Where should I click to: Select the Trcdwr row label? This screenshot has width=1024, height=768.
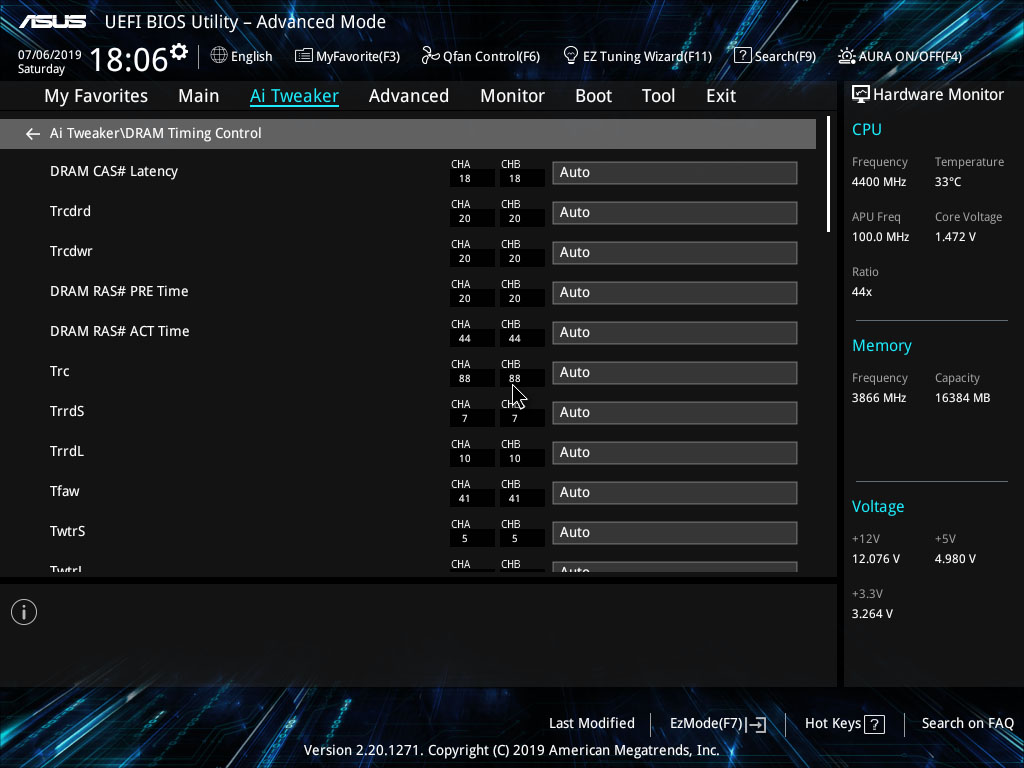71,251
